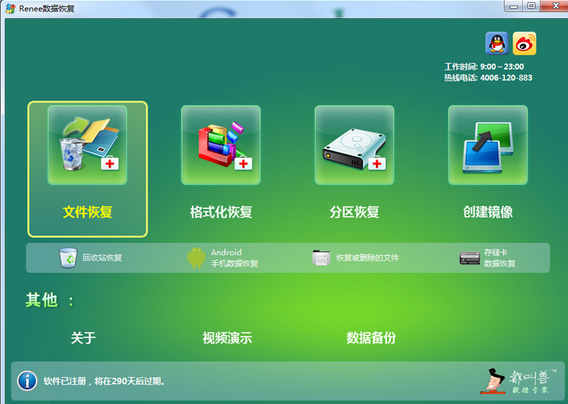
Task: Click the green Android robot icon
Action: point(196,258)
